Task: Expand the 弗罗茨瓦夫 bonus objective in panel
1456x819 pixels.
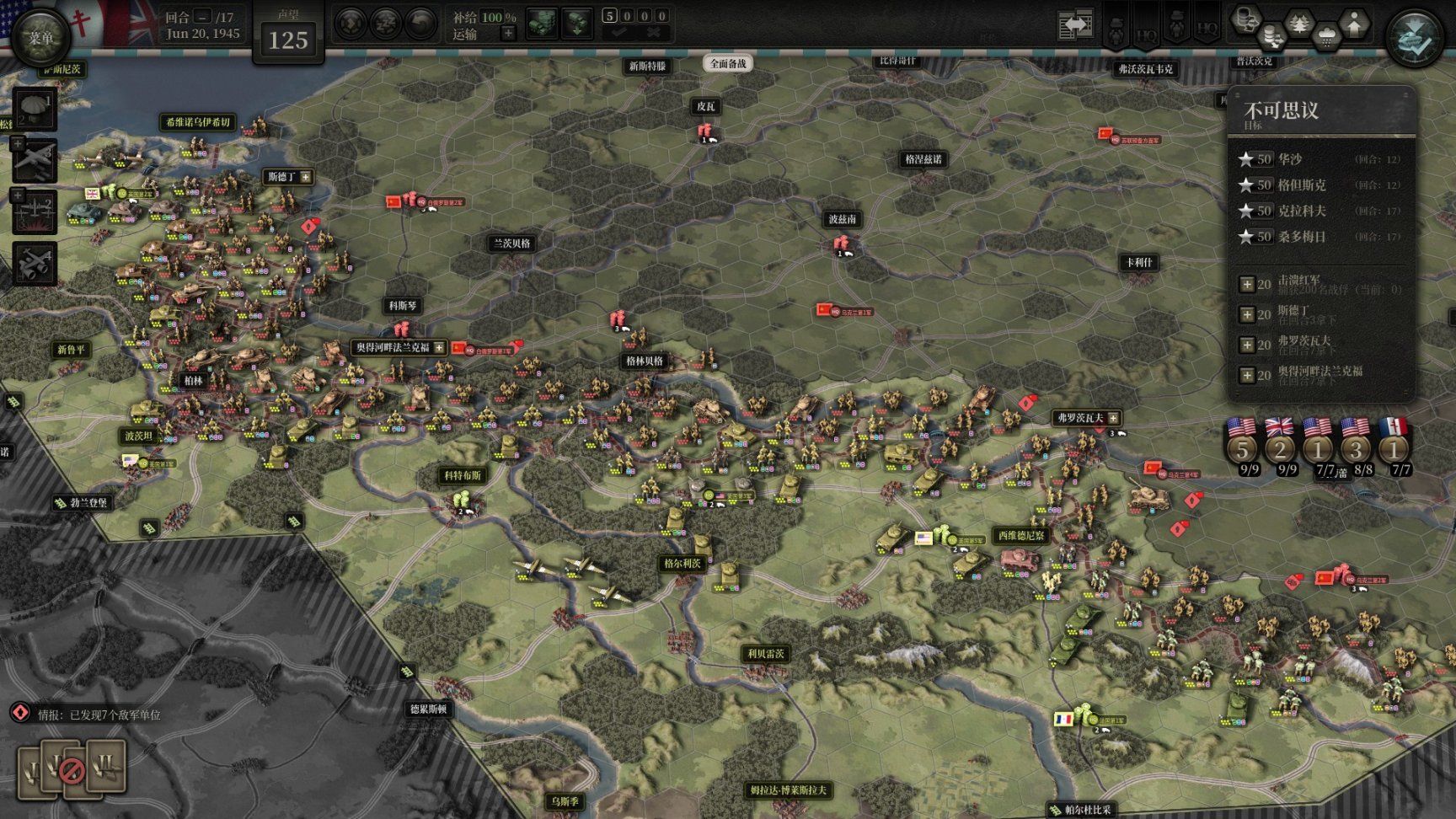Action: pyautogui.click(x=1247, y=345)
